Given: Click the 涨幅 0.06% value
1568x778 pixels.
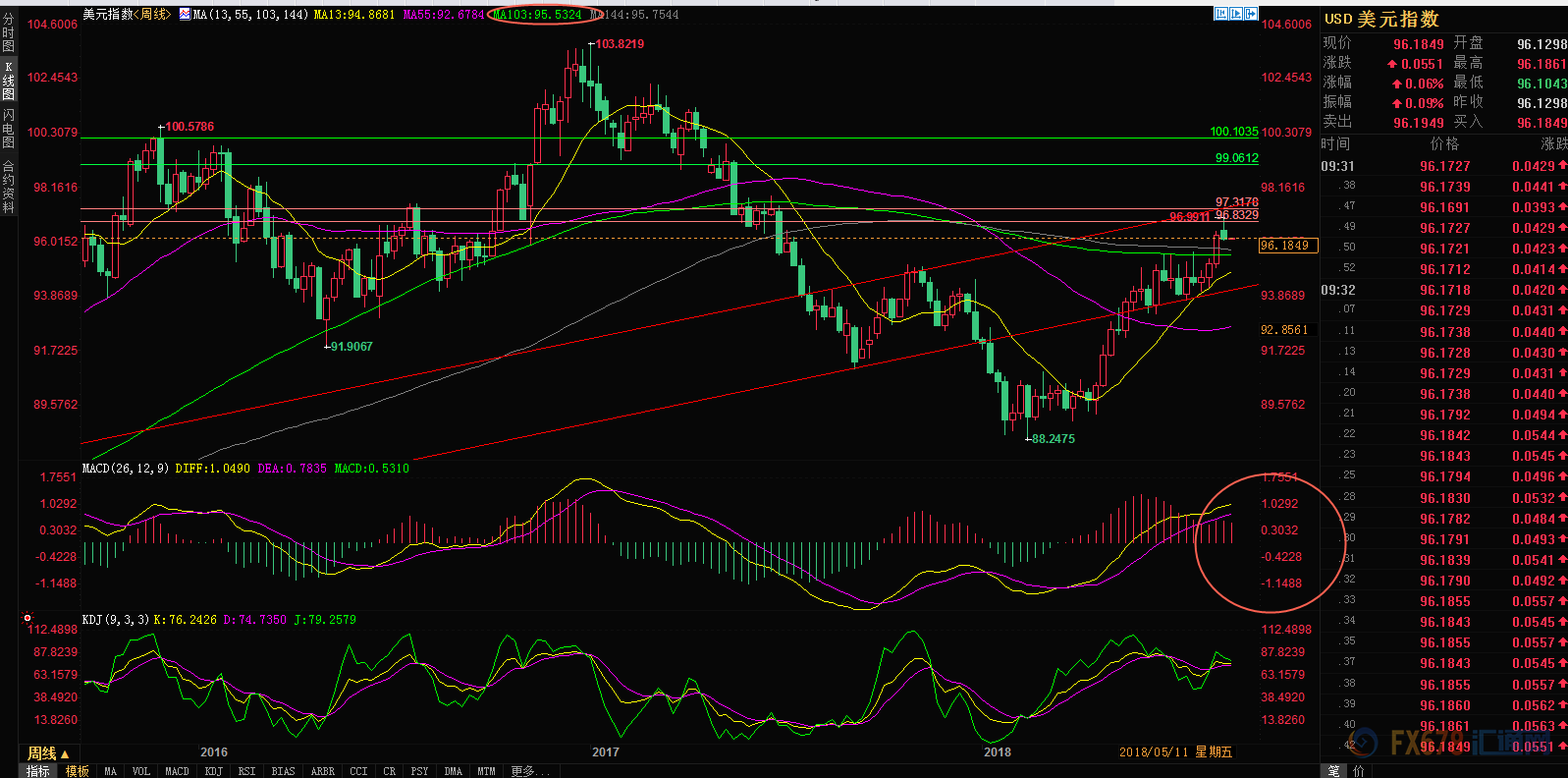Looking at the screenshot, I should [1418, 83].
